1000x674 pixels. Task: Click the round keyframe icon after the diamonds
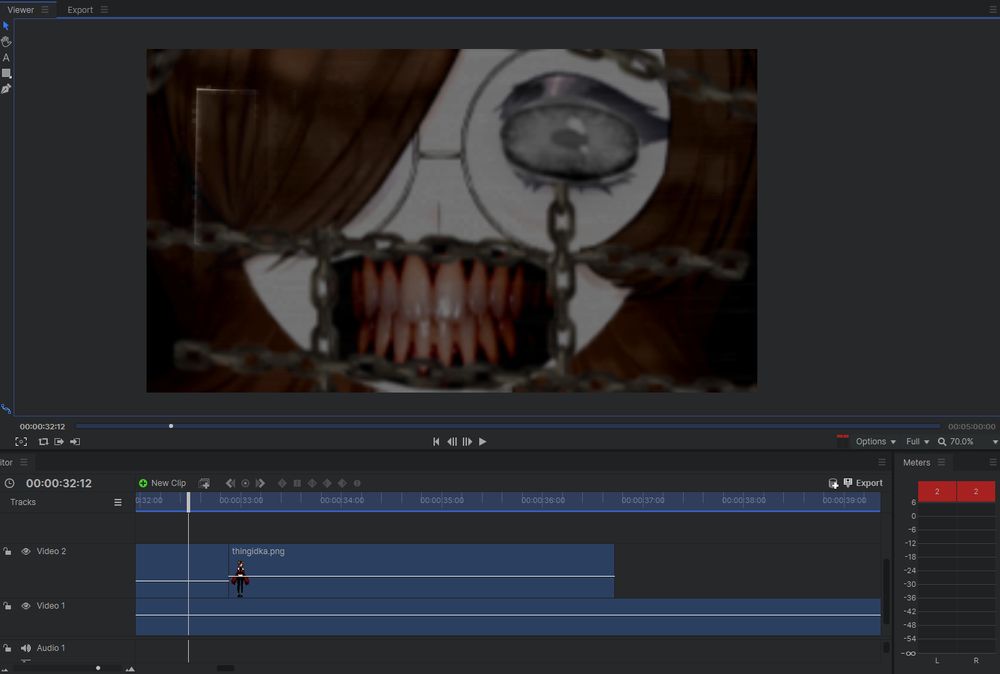pos(357,483)
